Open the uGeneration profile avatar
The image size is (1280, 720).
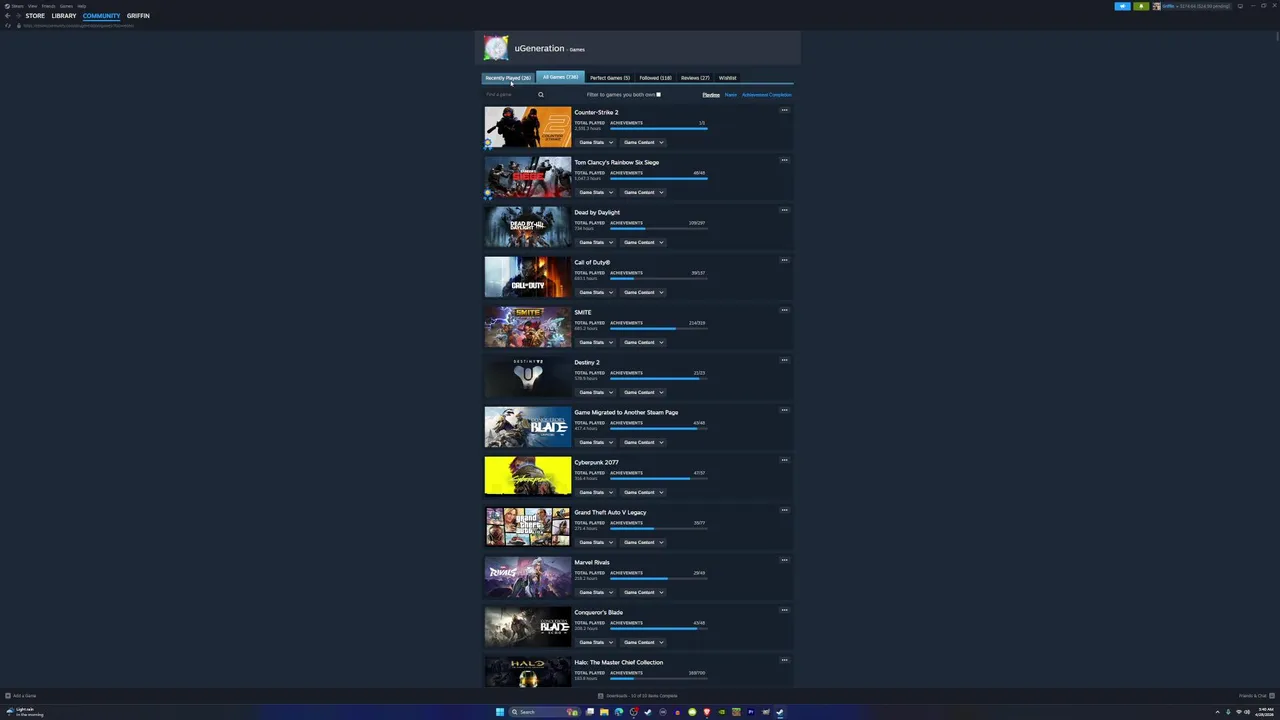pos(496,48)
